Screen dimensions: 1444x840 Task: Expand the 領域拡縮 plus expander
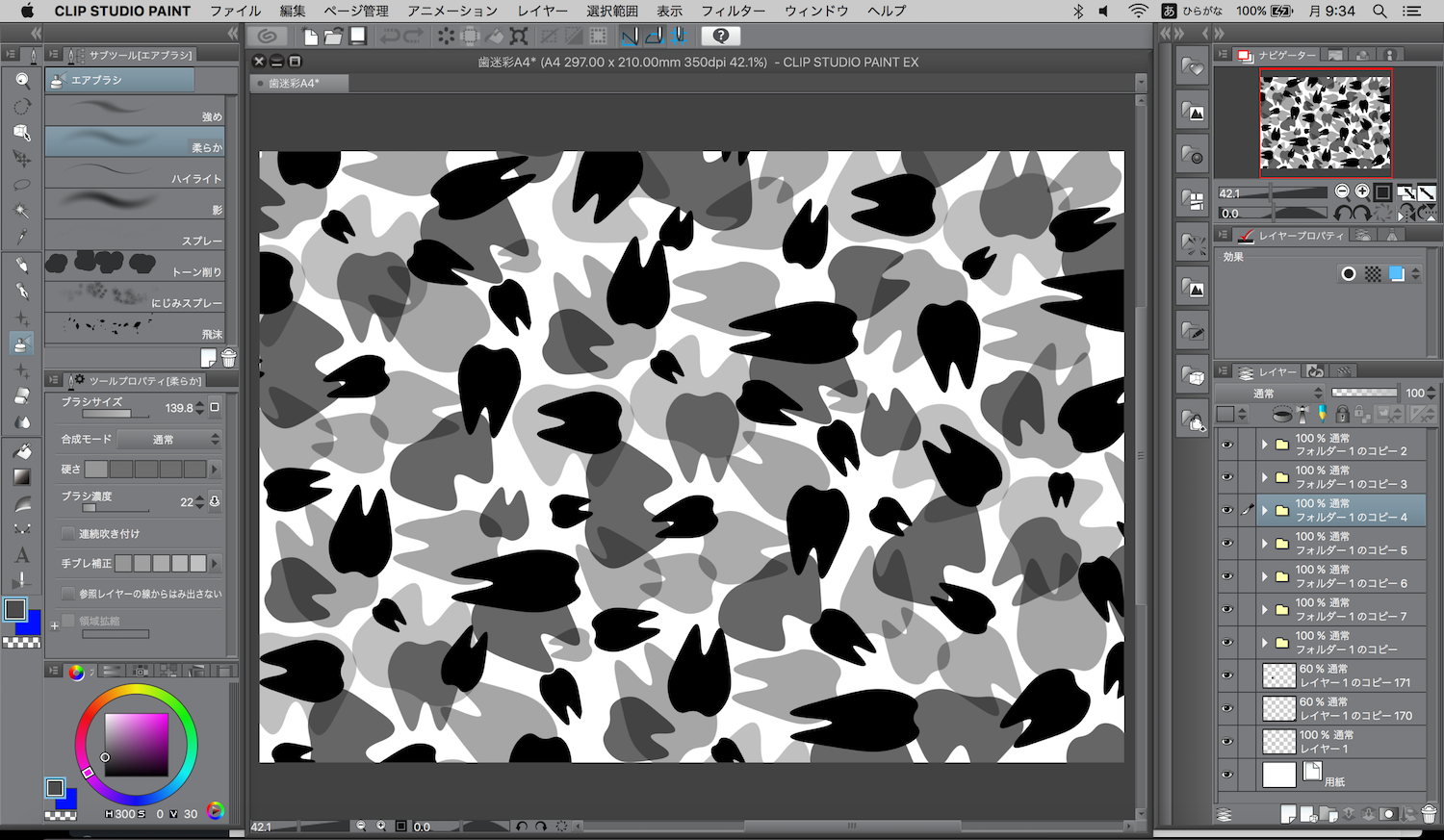55,625
